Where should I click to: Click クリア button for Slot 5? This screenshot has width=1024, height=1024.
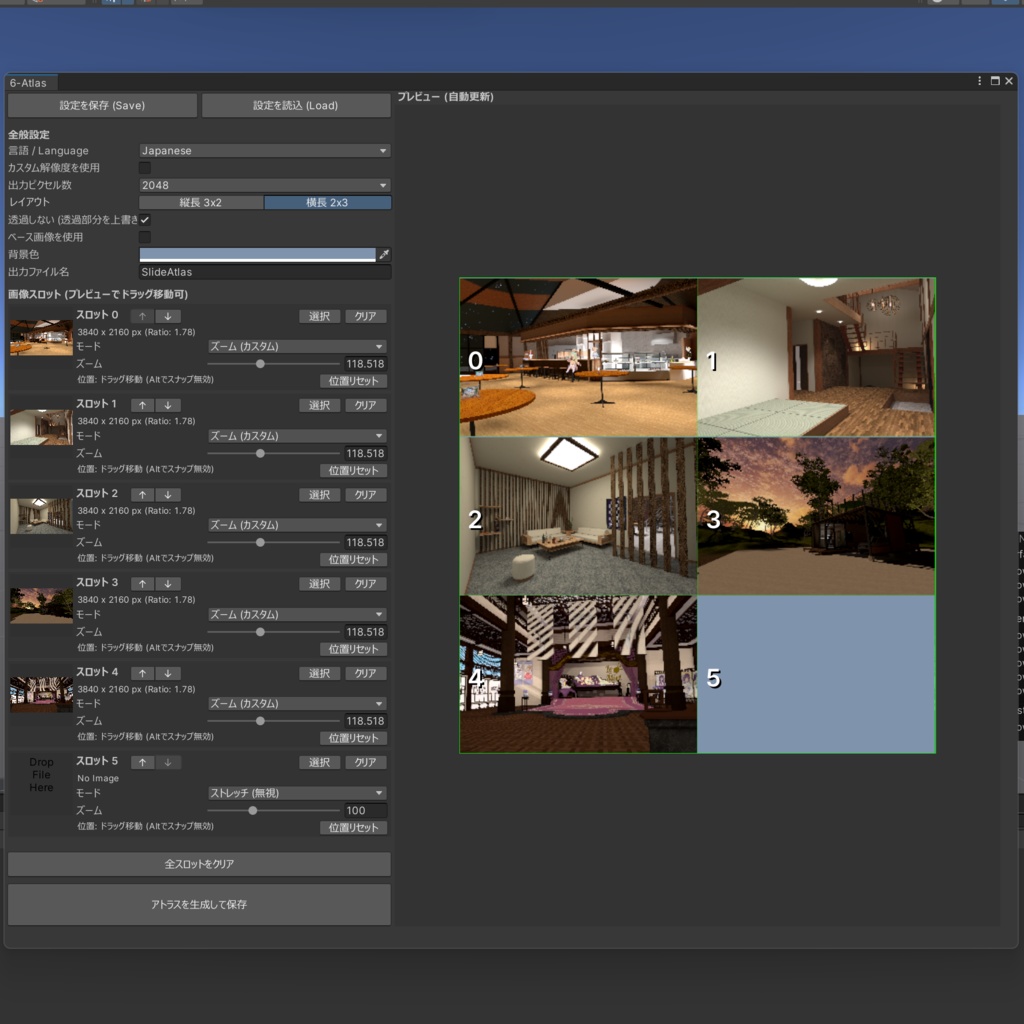click(x=366, y=762)
